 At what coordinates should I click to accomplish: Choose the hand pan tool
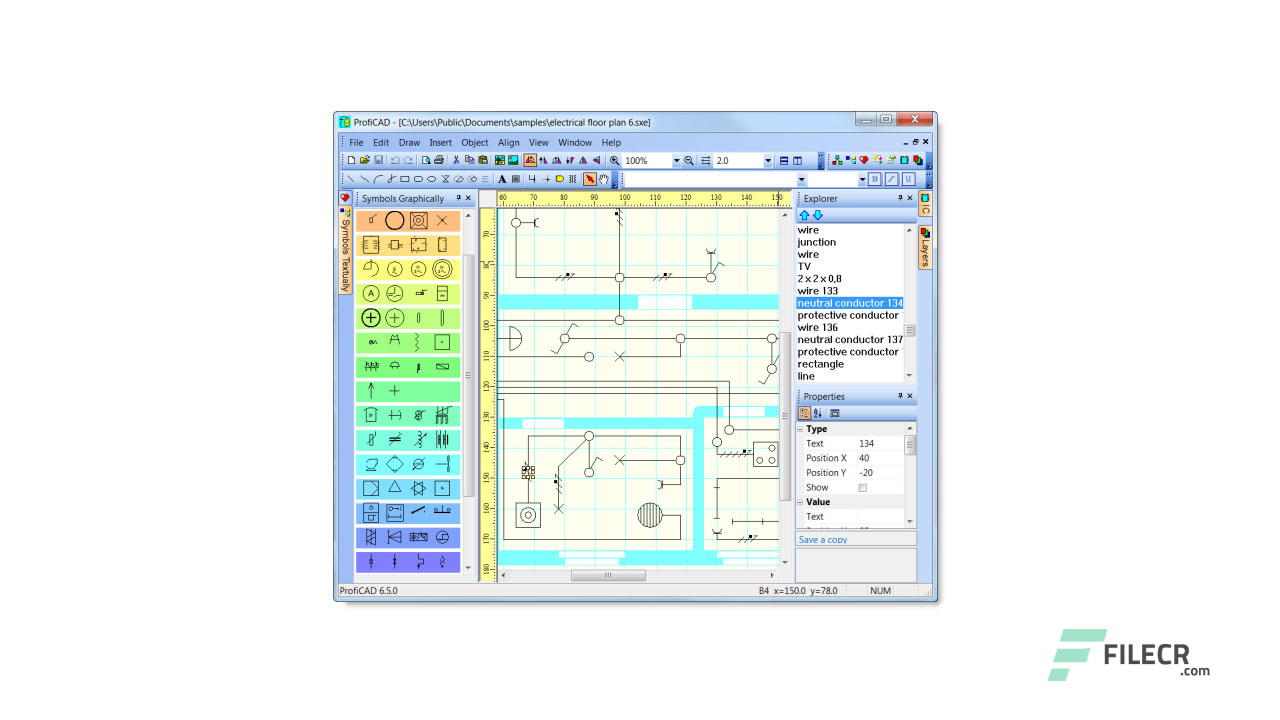pos(604,179)
